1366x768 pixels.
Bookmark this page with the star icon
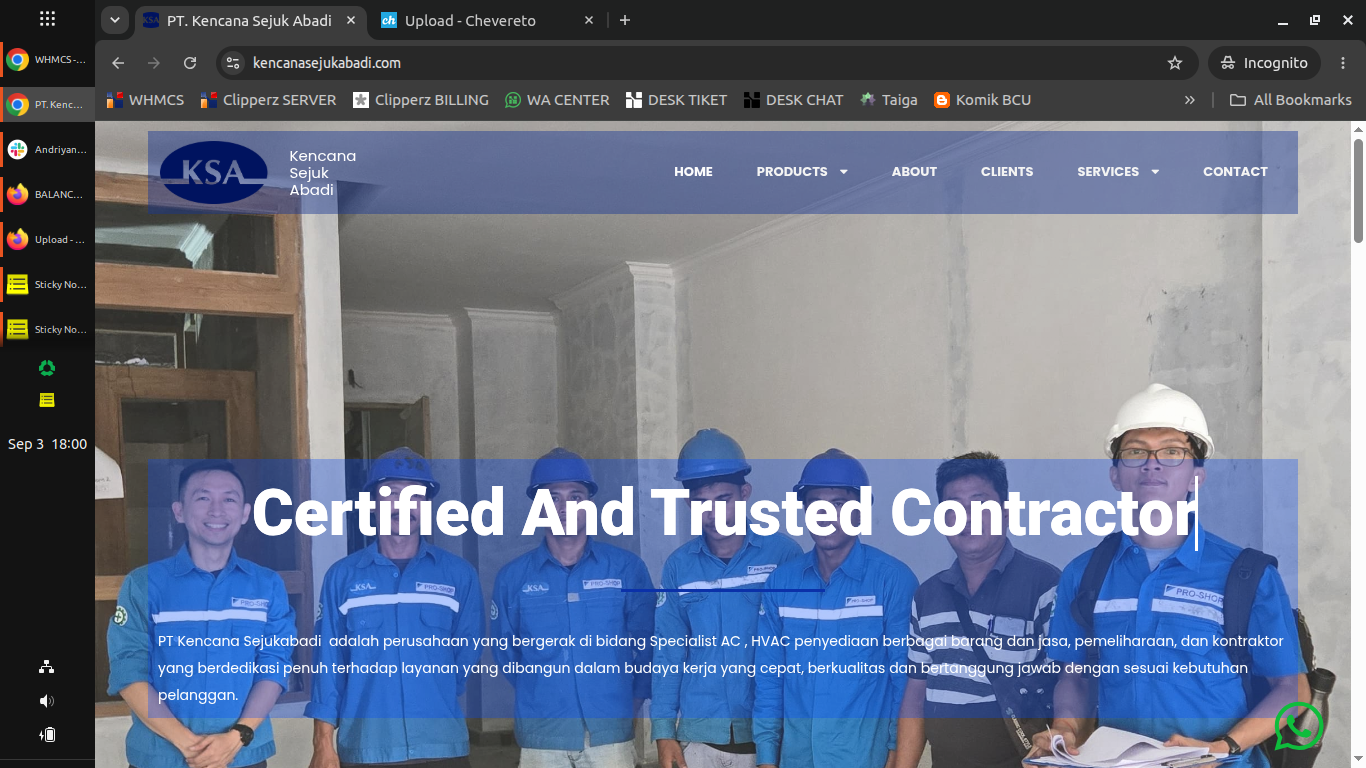pyautogui.click(x=1175, y=63)
